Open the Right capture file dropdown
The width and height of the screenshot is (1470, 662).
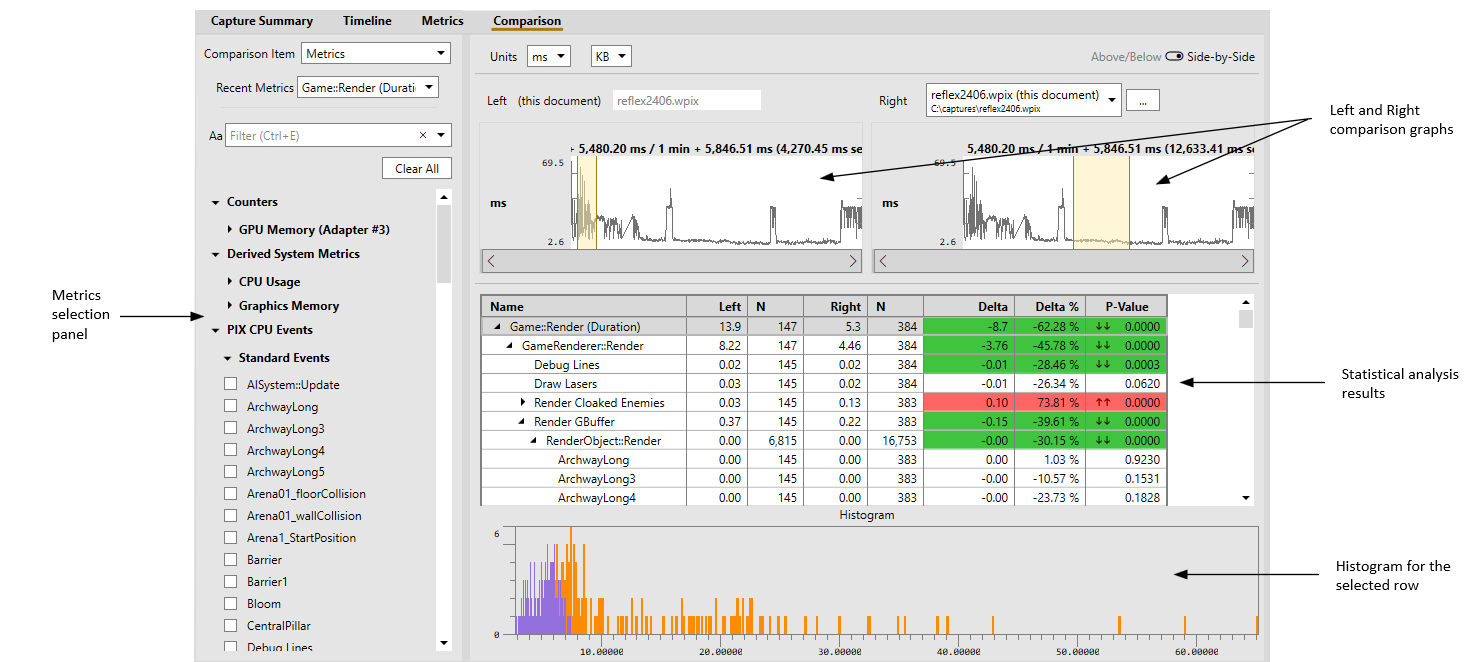1024,100
